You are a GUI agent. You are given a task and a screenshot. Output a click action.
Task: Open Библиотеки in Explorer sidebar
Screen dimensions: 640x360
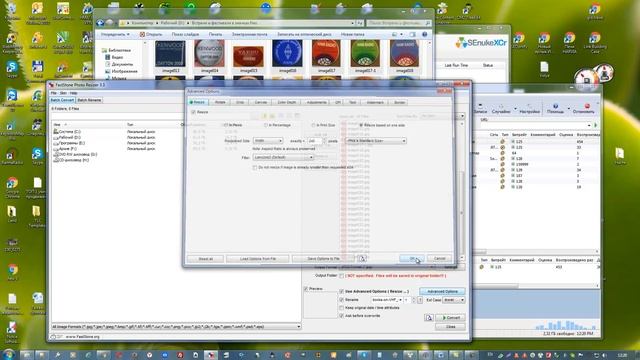pos(116,50)
